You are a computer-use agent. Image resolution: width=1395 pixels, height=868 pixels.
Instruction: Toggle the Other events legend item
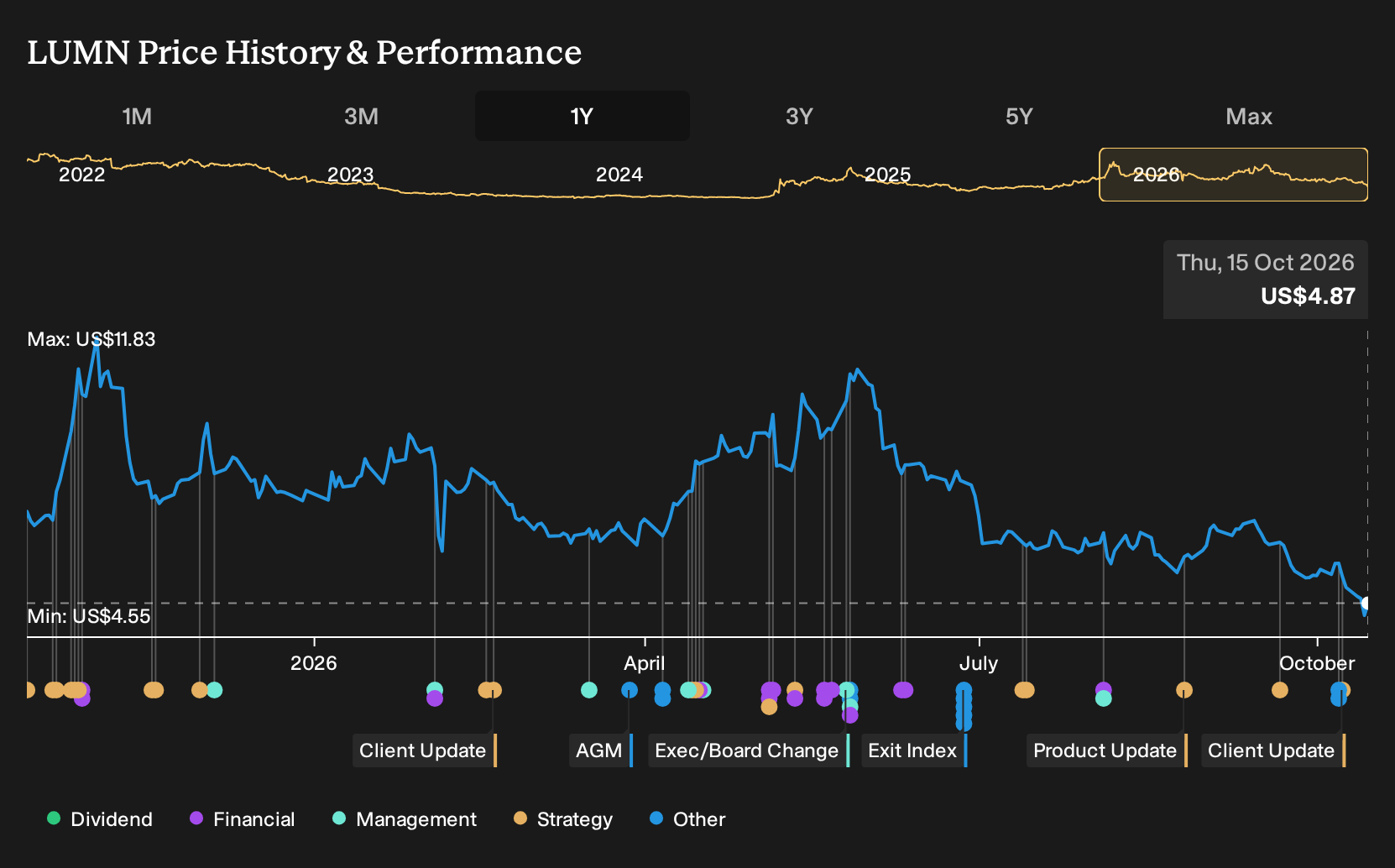[687, 819]
